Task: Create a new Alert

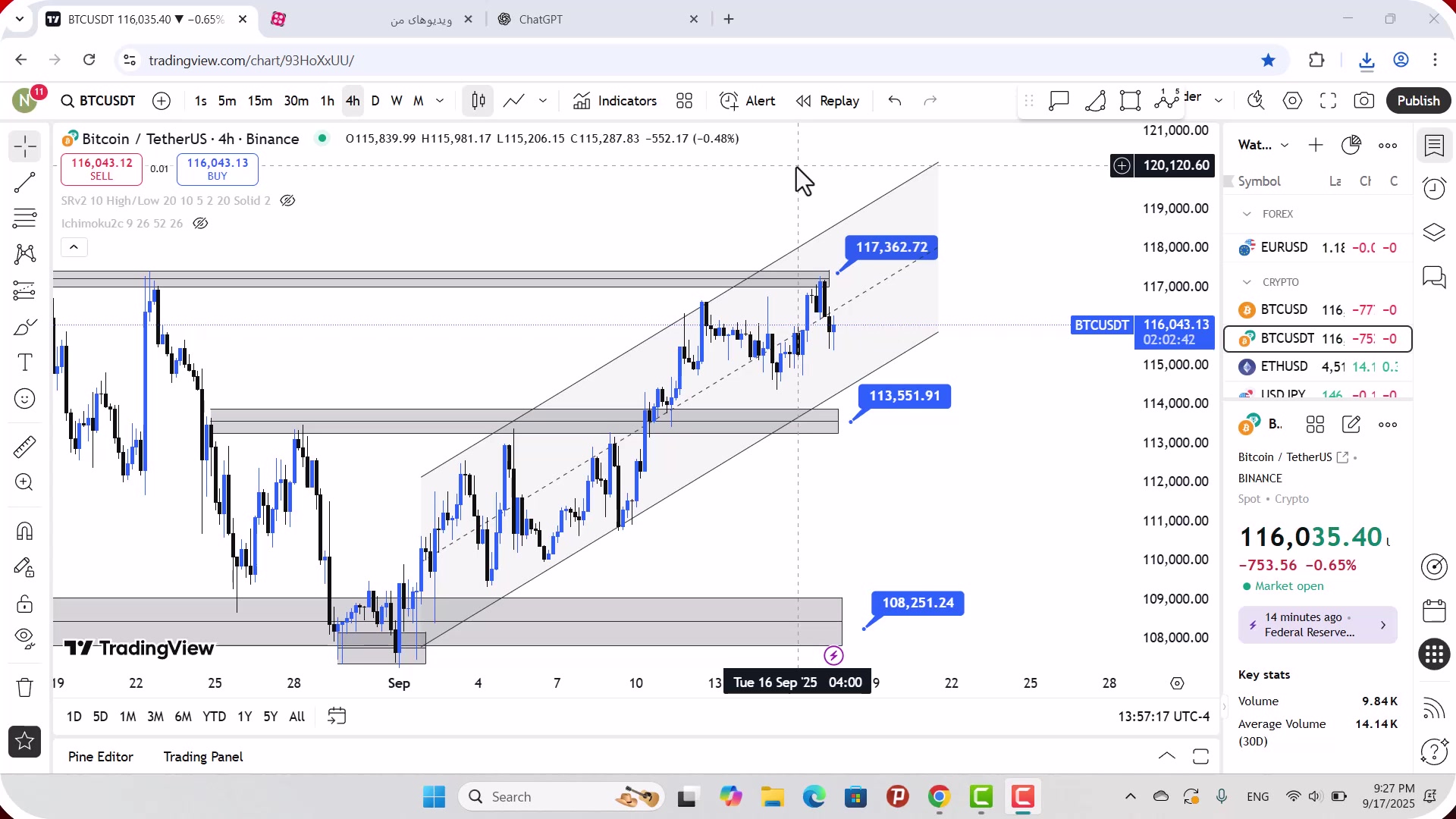Action: [x=748, y=101]
